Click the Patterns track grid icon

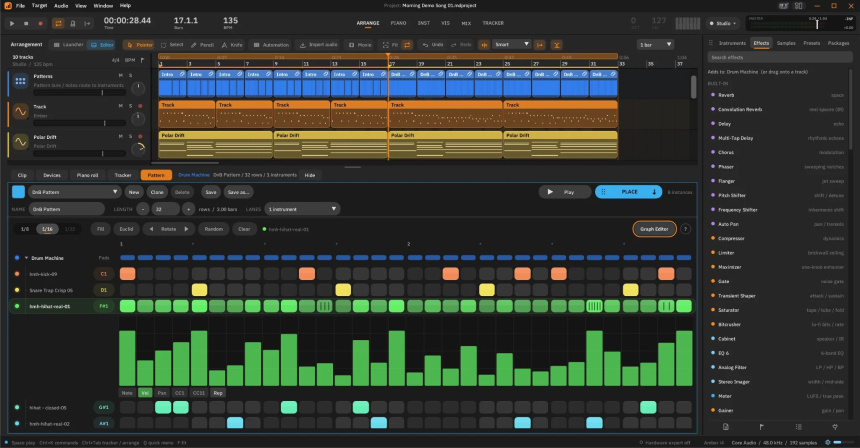(x=20, y=81)
